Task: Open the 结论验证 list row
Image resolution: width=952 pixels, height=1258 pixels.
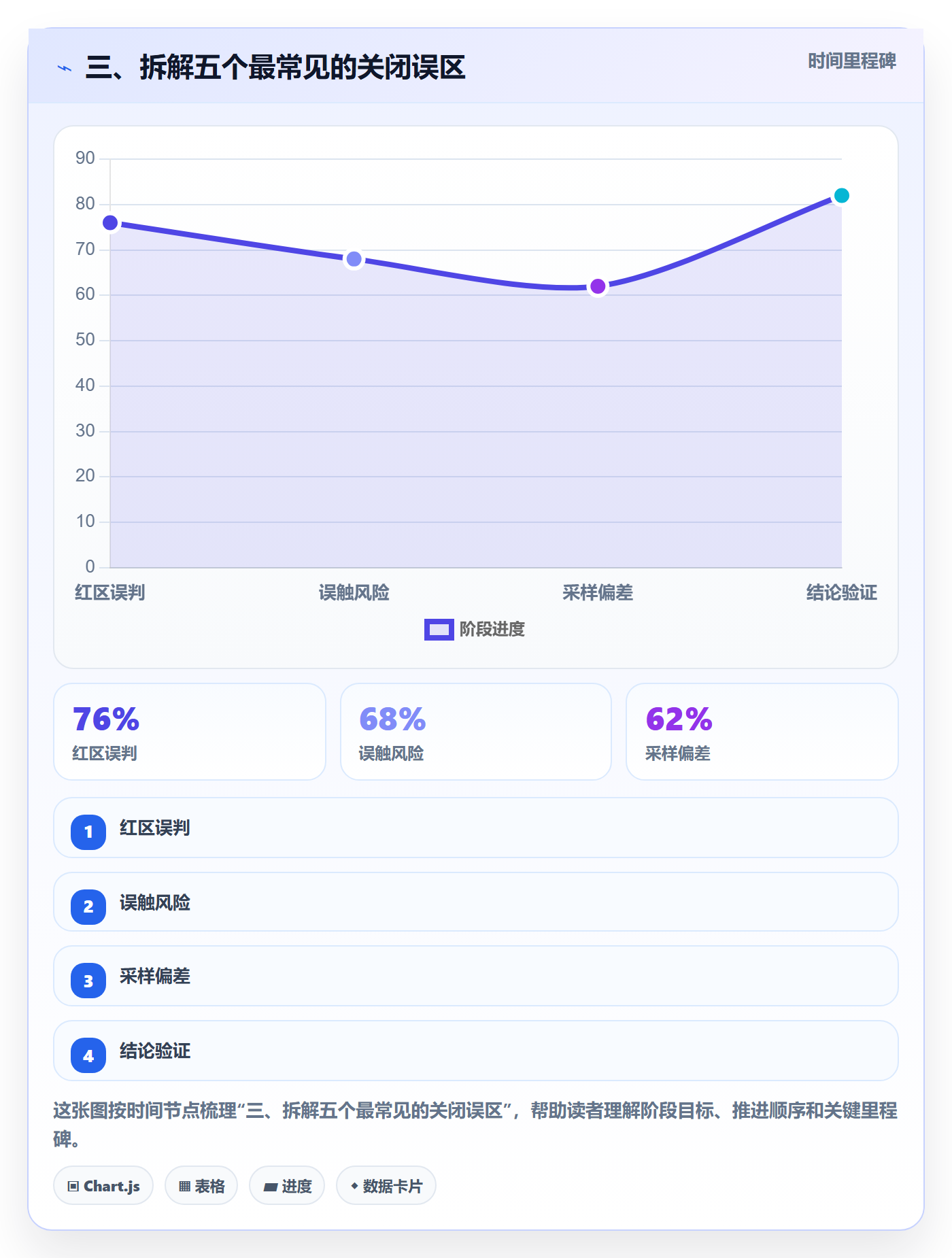Action: coord(476,1051)
